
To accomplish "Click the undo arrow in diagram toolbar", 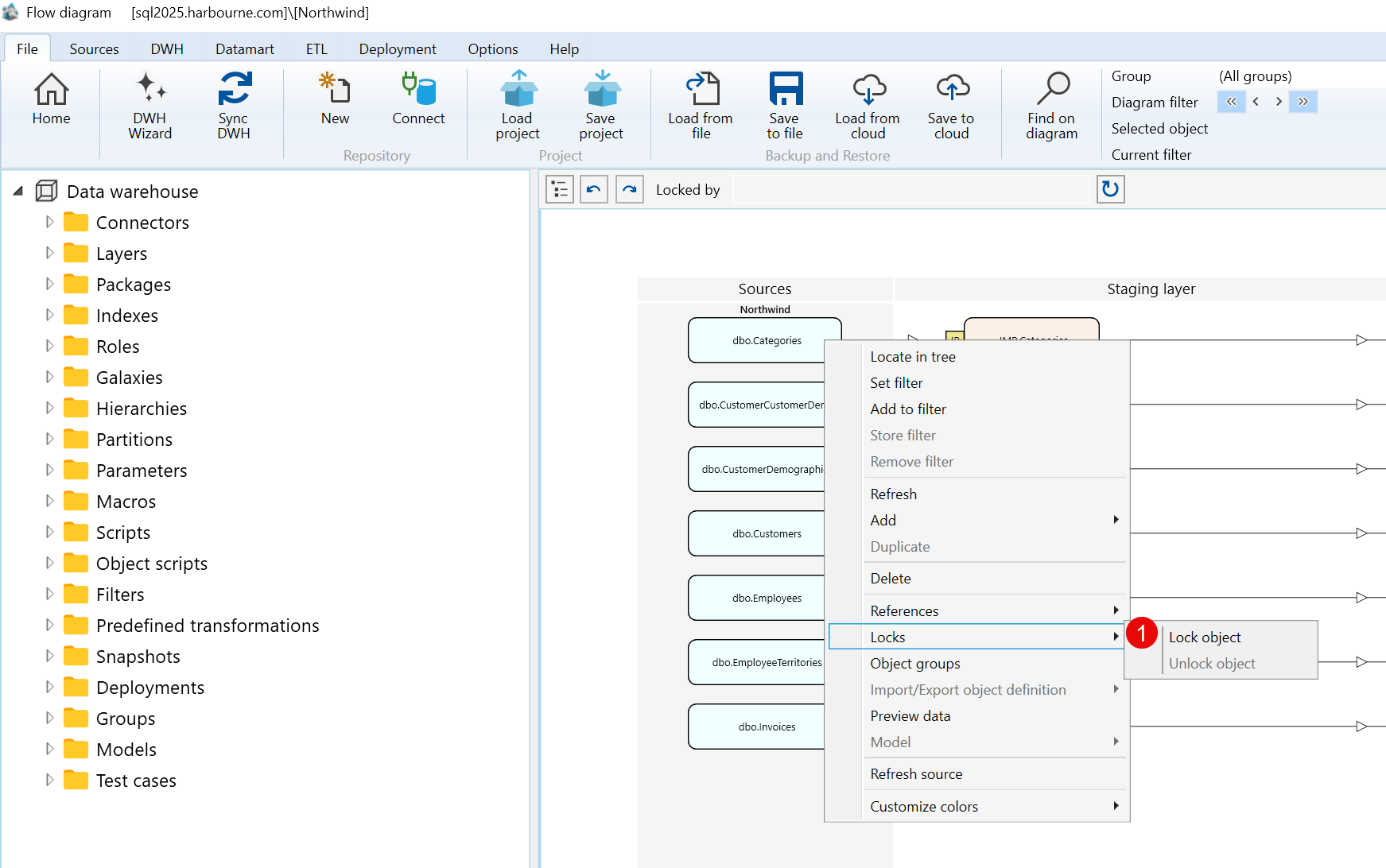I will pyautogui.click(x=594, y=189).
